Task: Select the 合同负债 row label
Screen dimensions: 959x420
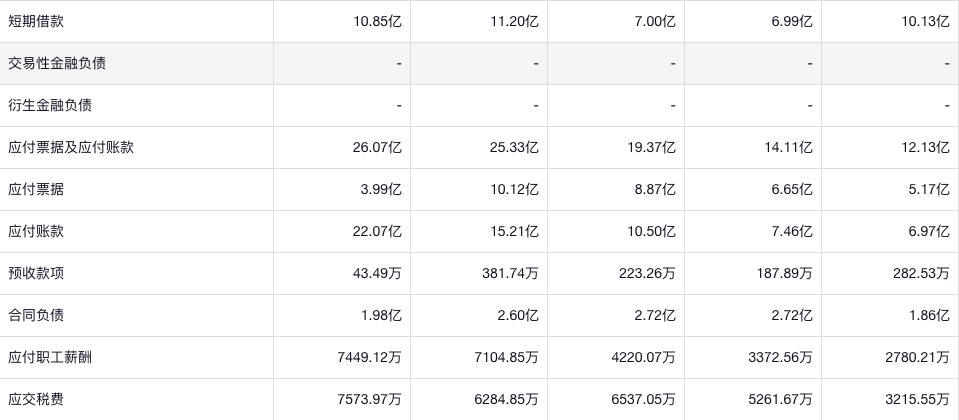Action: coord(36,315)
